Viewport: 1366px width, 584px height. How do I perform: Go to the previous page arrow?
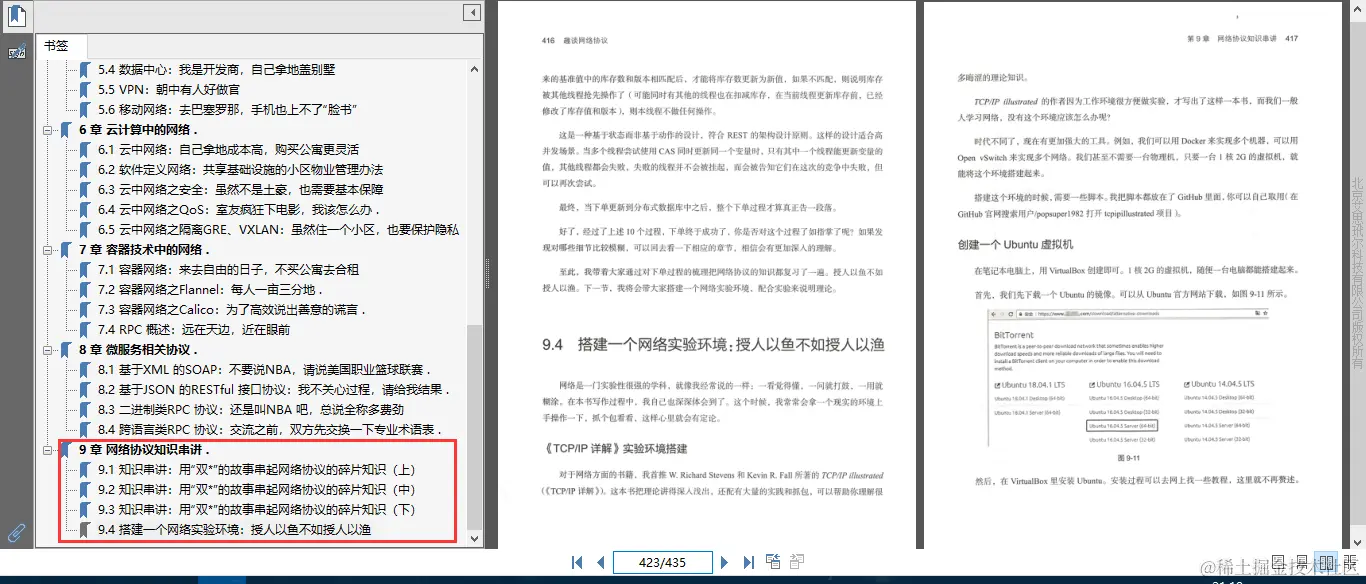tap(600, 562)
